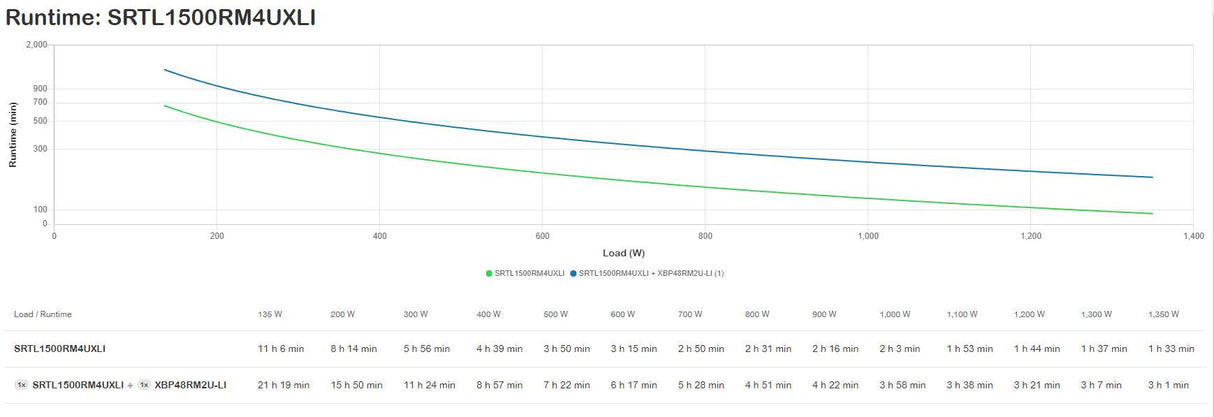Screen dimensions: 1214x417
Task: Click the 1,350 W column header
Action: tap(1163, 314)
